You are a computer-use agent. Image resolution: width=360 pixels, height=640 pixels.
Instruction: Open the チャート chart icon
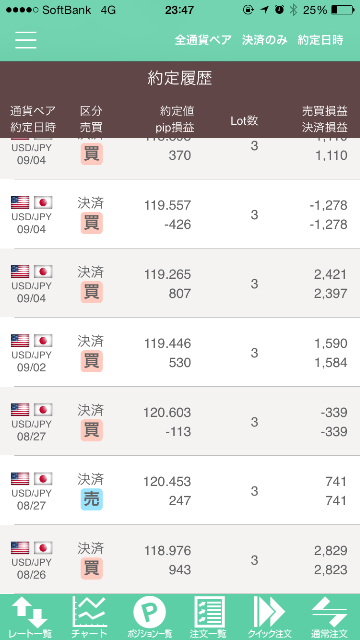pyautogui.click(x=89, y=617)
